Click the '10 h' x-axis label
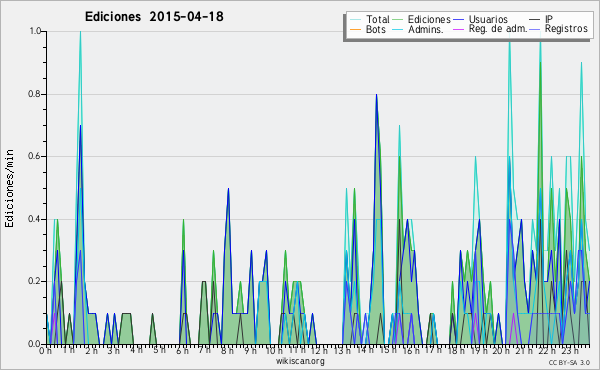Screen dimensions: 600x370 [x=274, y=350]
